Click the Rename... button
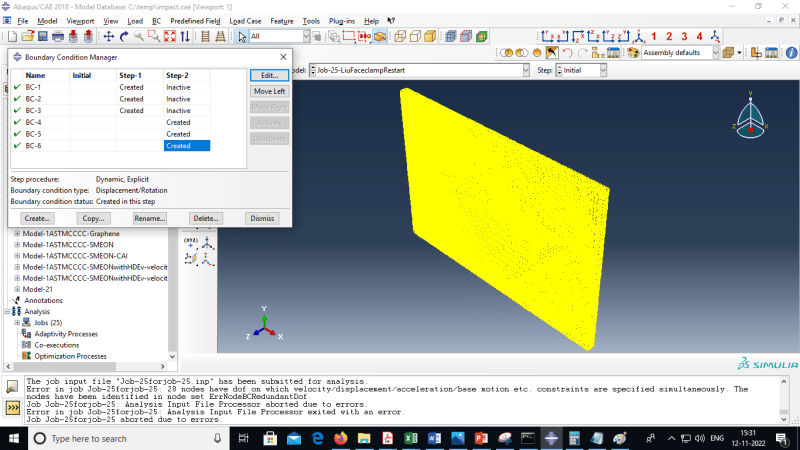 click(x=149, y=218)
